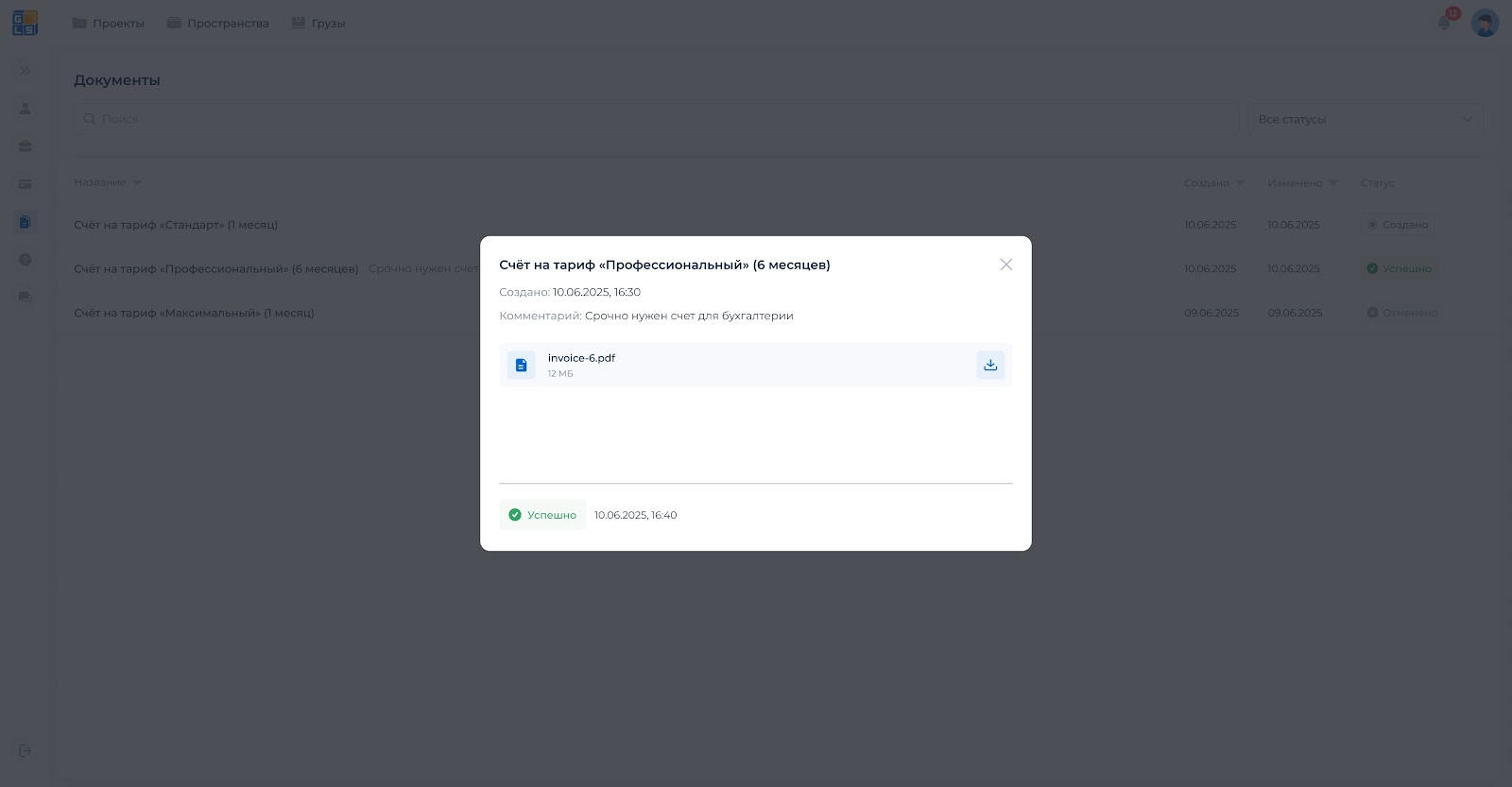Open the payment card sidebar icon

26,184
